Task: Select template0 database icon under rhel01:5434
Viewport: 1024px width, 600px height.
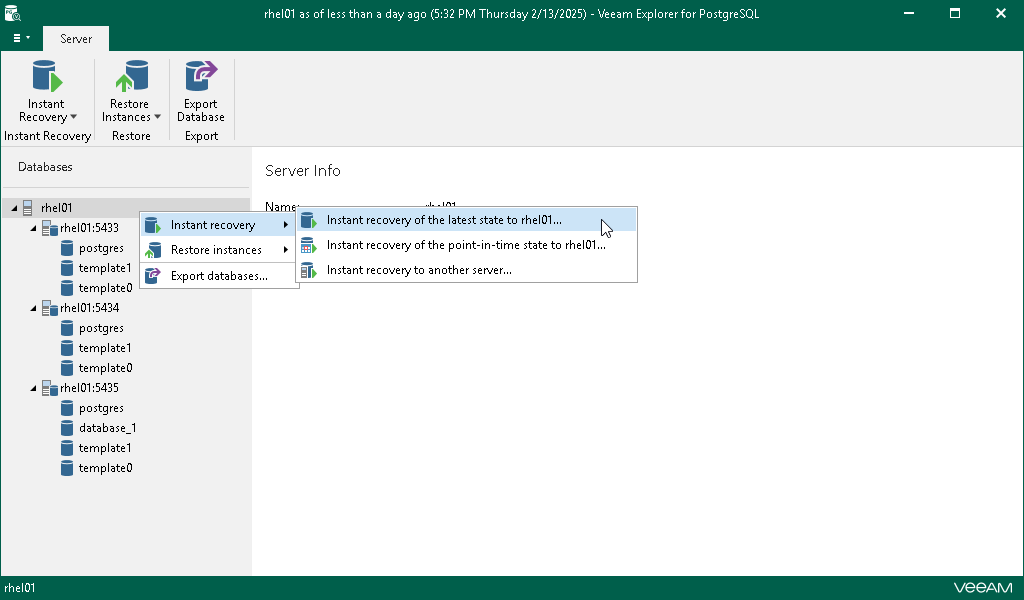Action: click(x=67, y=368)
